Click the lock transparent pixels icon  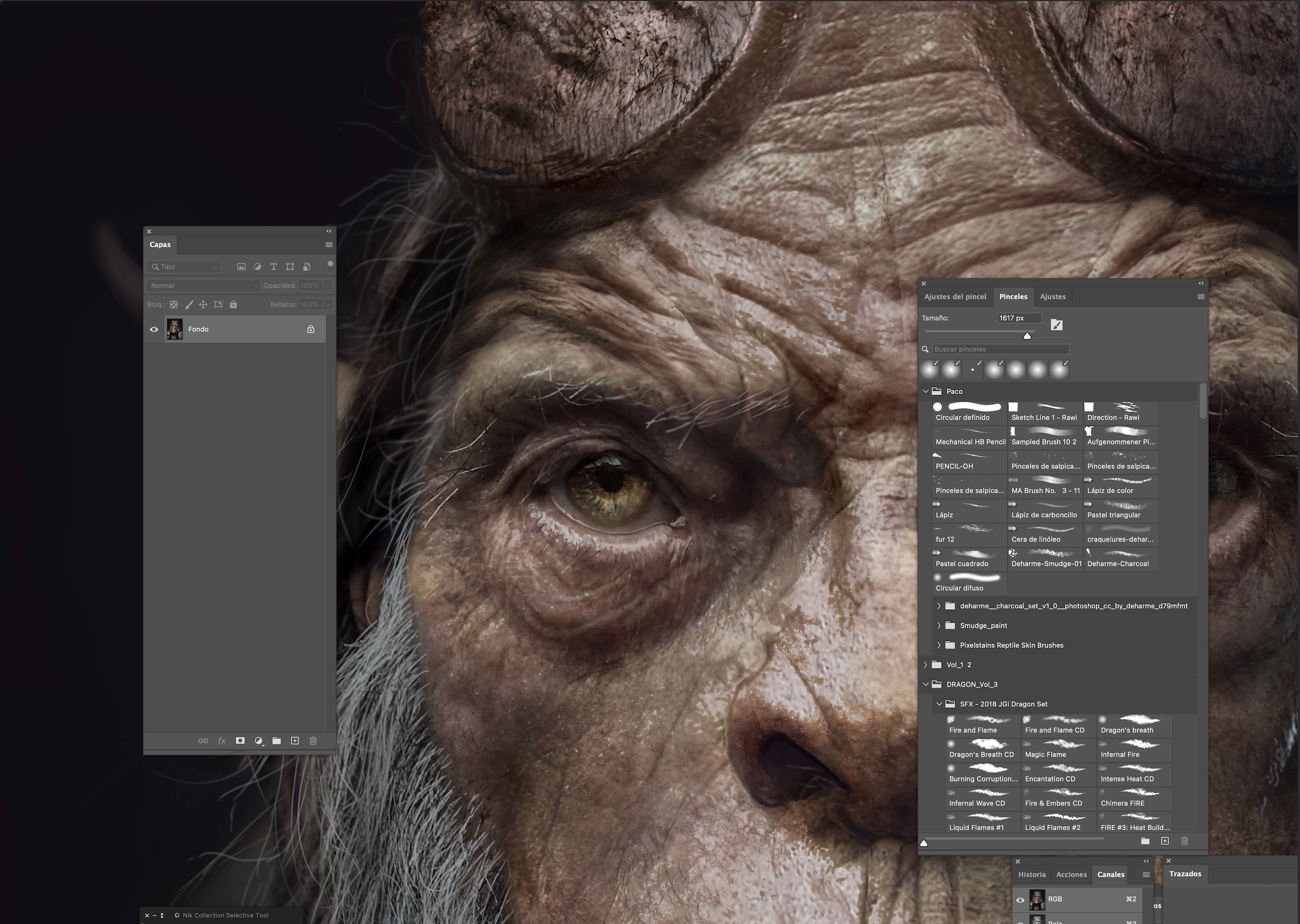coord(174,305)
